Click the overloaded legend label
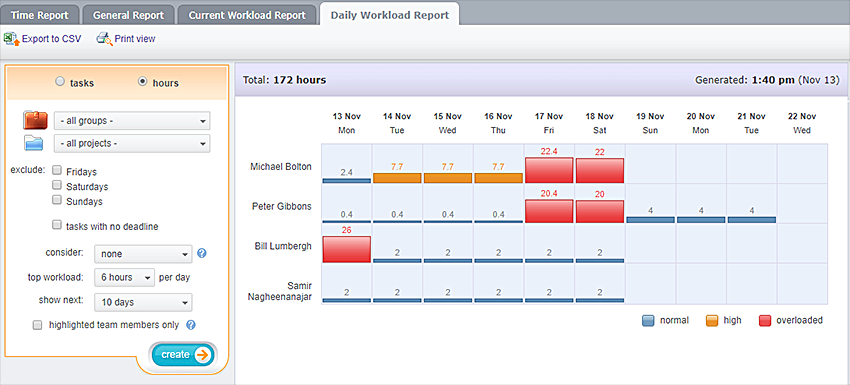850x385 pixels. point(800,320)
